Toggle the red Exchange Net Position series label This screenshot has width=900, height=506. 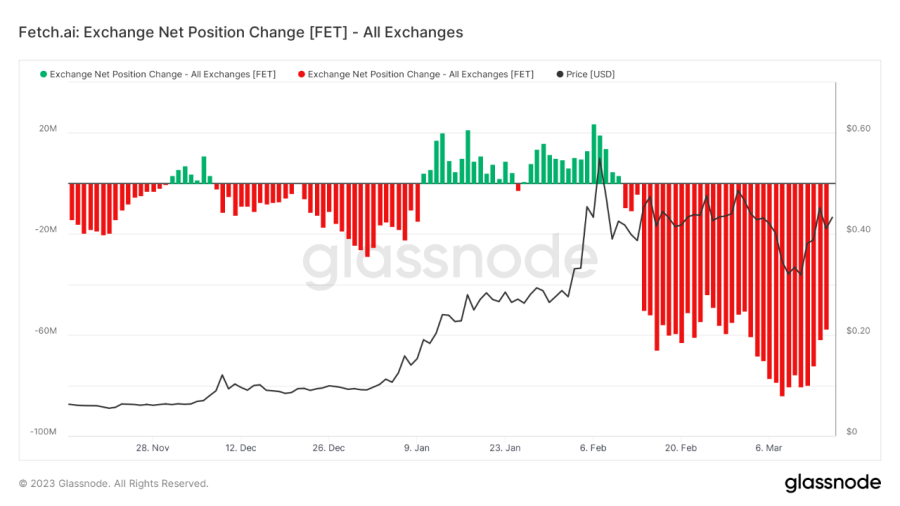[421, 75]
